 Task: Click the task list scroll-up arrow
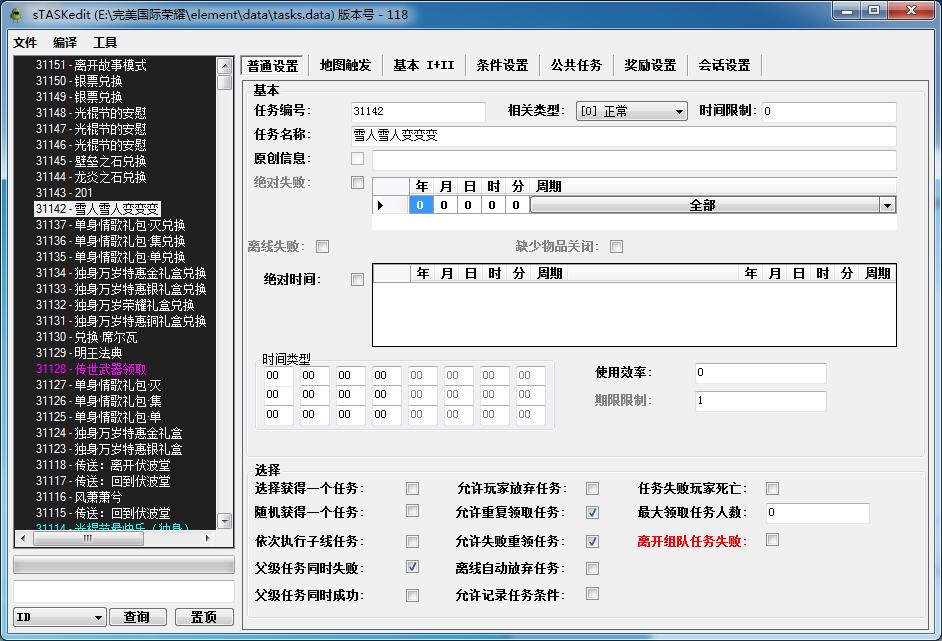pos(225,65)
